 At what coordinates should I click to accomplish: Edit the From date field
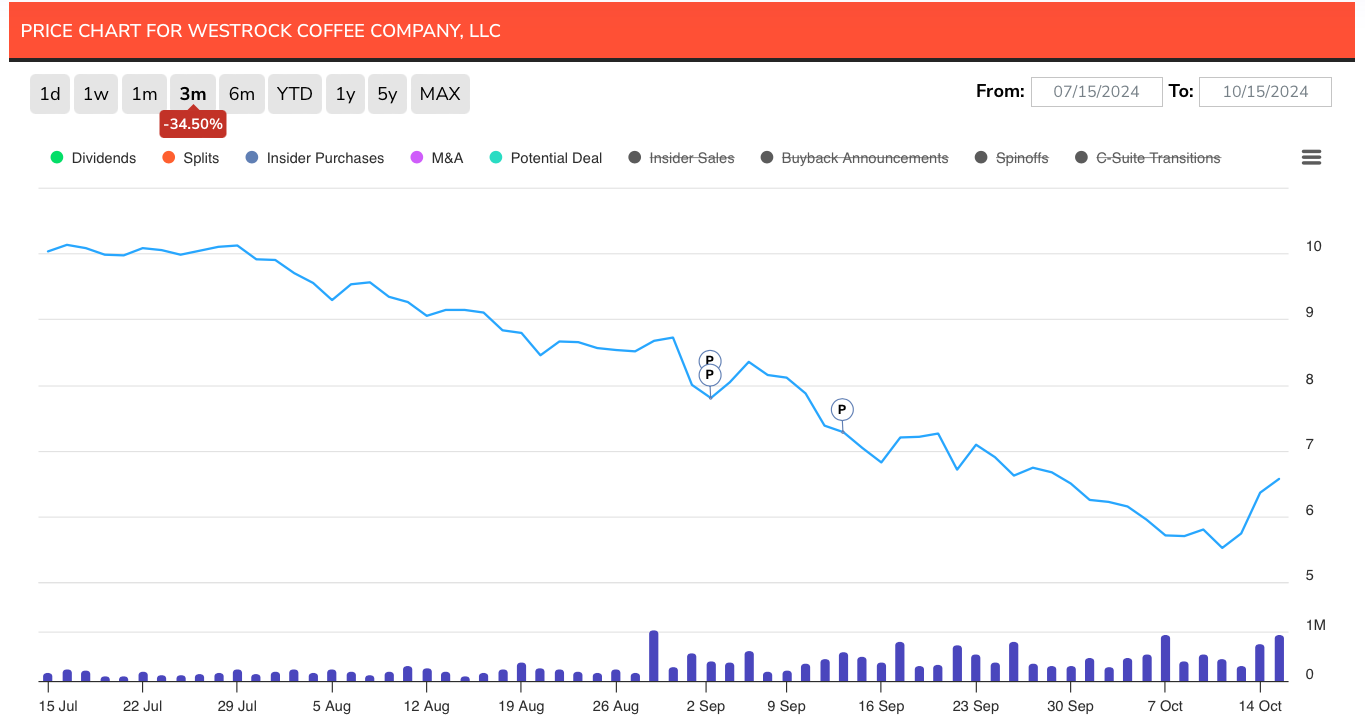click(1097, 92)
